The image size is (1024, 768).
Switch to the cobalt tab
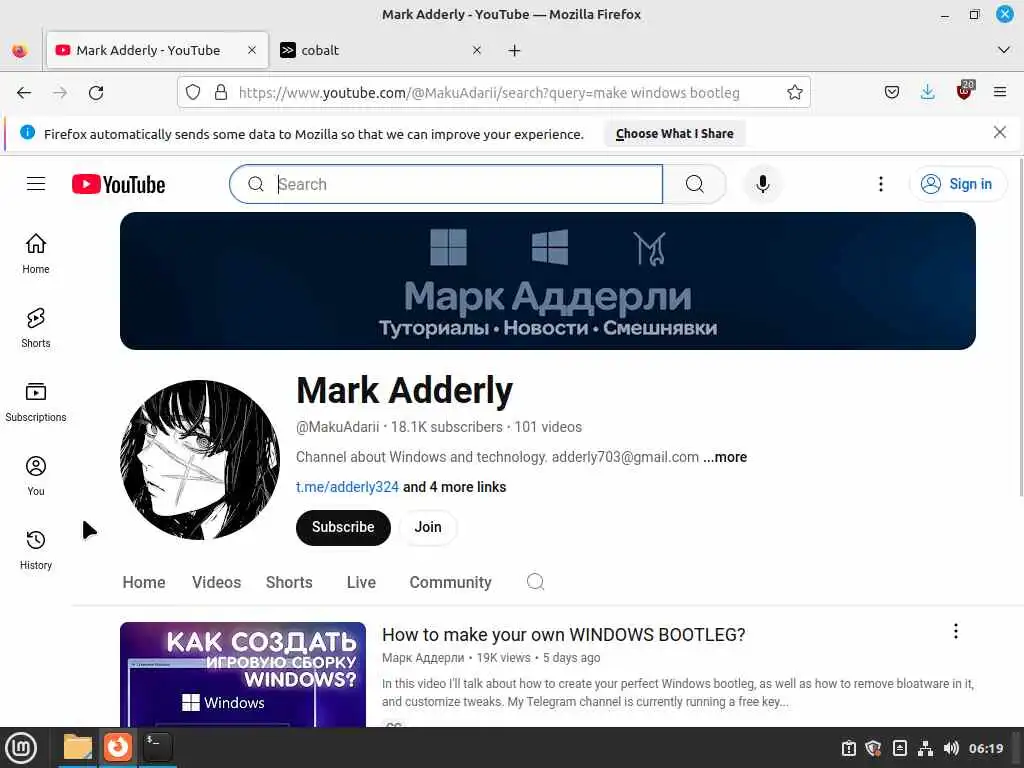click(381, 50)
